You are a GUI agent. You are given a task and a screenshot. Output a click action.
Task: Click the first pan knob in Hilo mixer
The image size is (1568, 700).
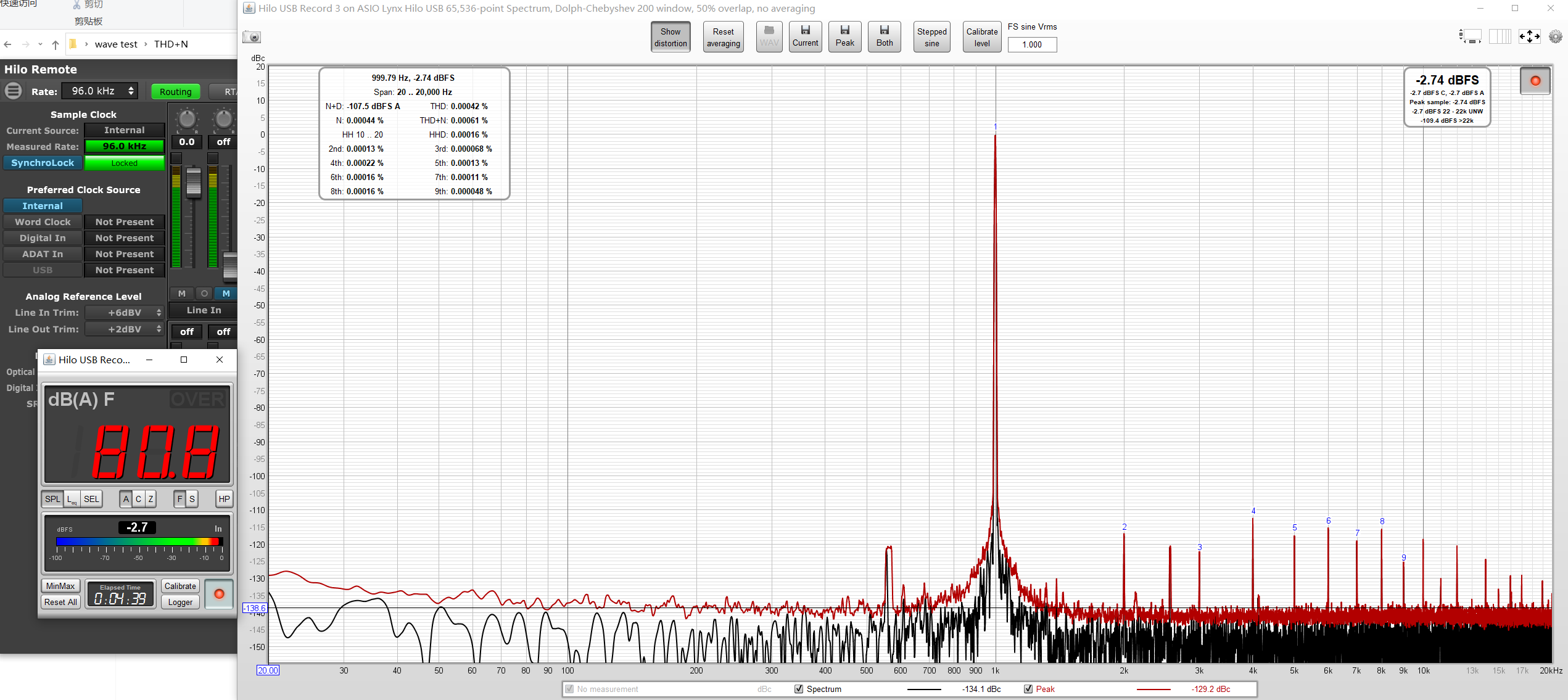coord(187,119)
